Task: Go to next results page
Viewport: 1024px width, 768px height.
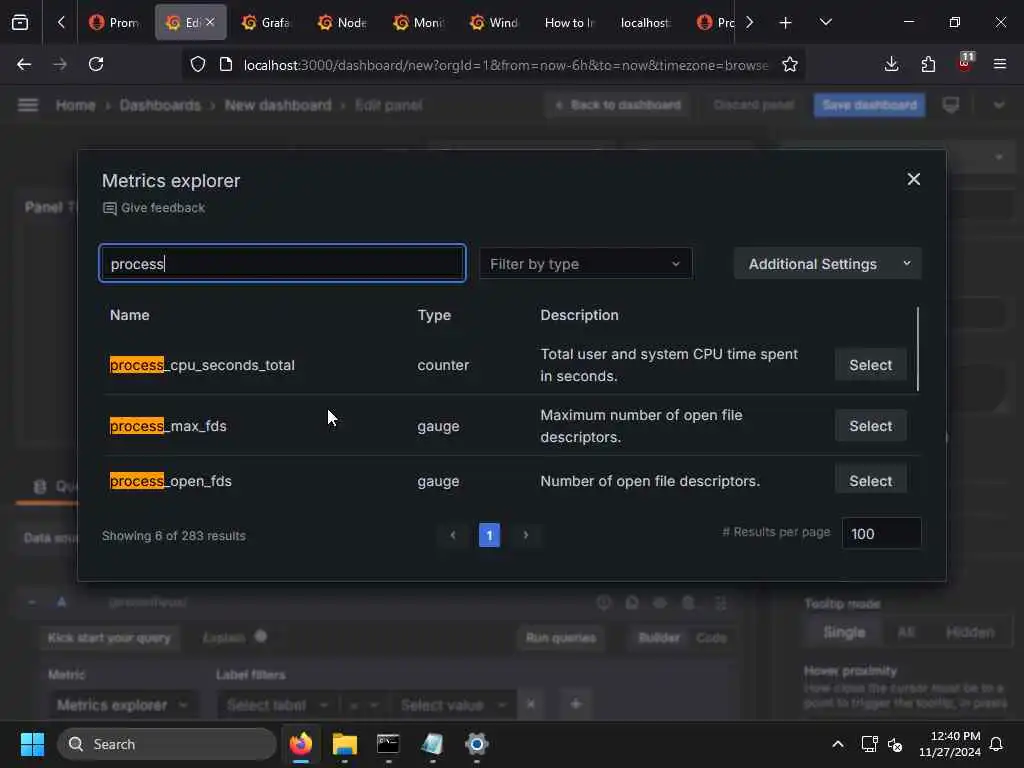Action: (526, 536)
